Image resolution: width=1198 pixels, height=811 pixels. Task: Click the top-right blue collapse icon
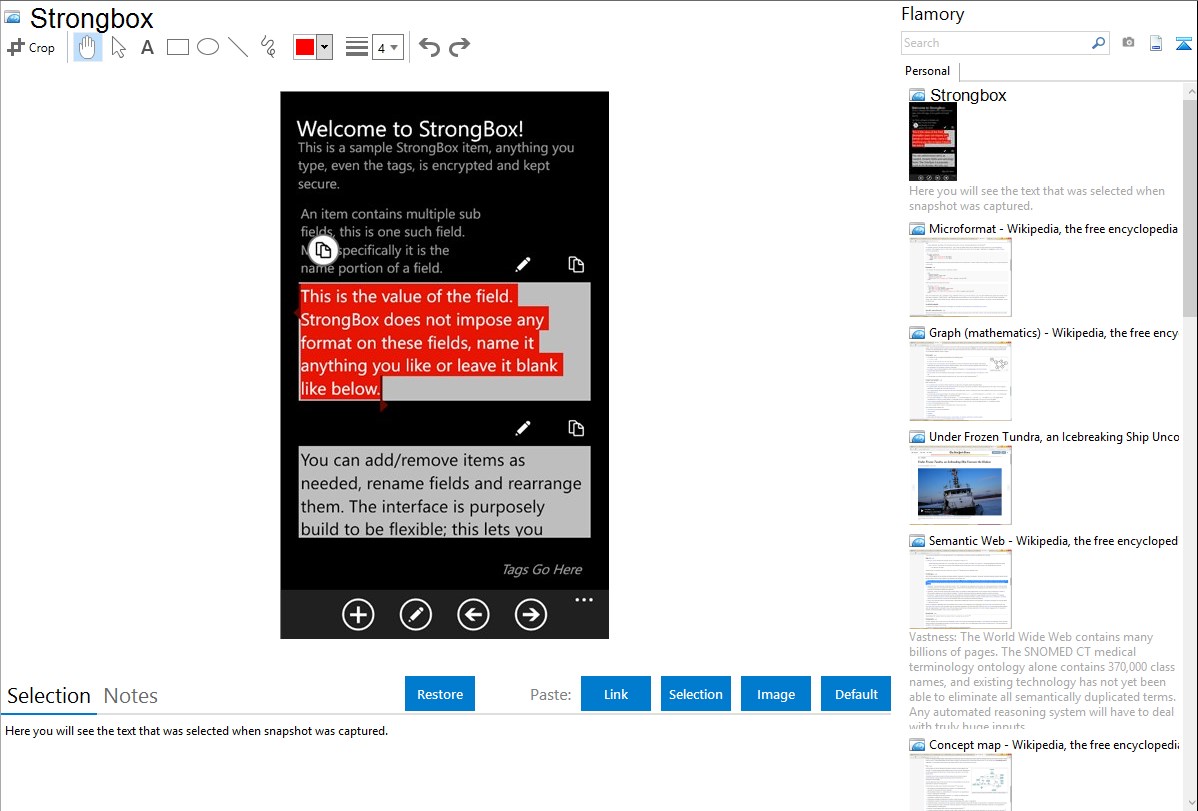click(x=1183, y=43)
